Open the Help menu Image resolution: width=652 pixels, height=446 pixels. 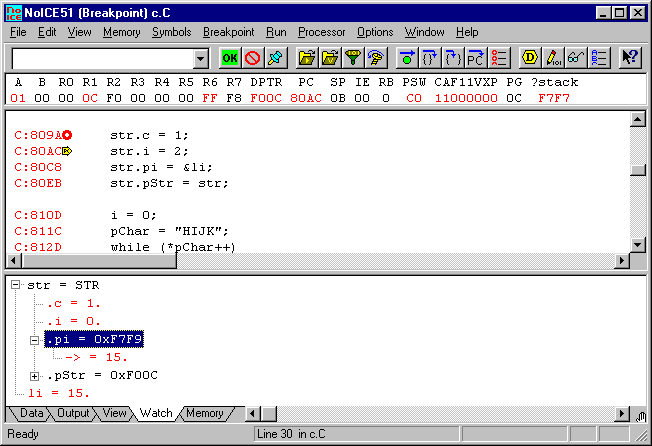pyautogui.click(x=467, y=32)
